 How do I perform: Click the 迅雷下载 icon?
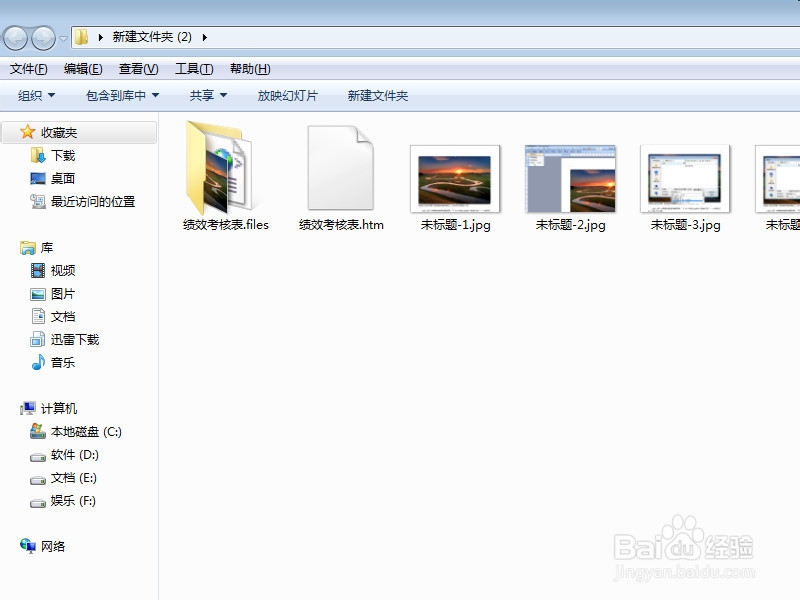pos(38,339)
